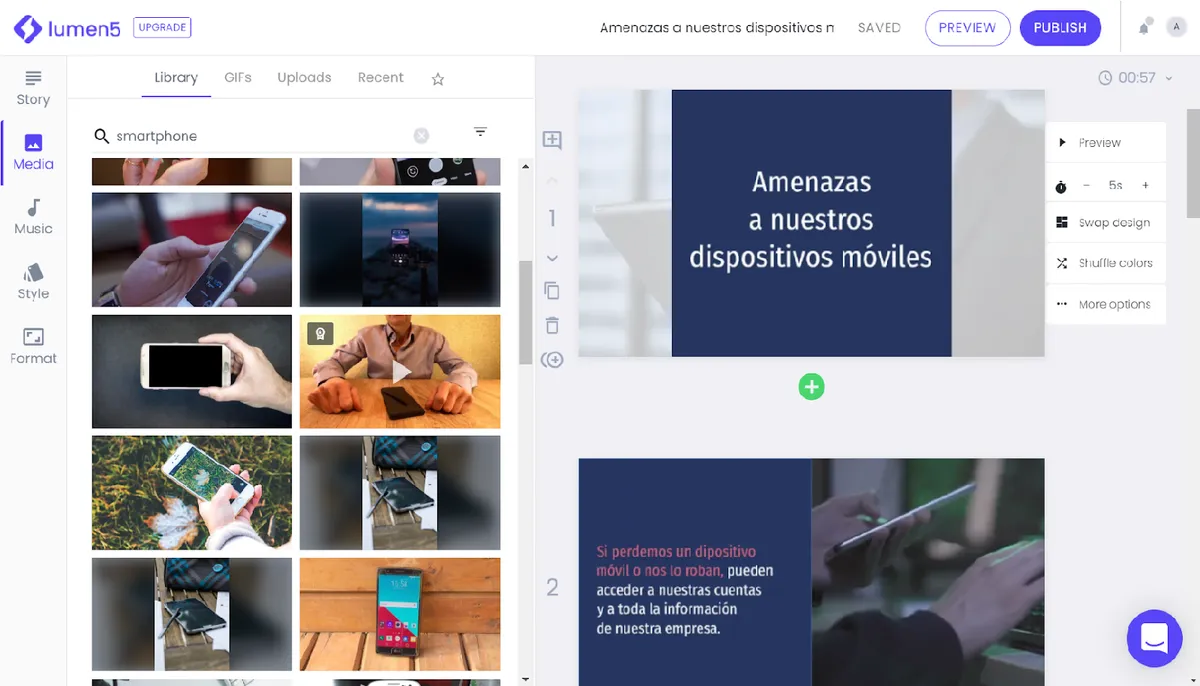Select the horizontal phone with black screen thumbnail
The height and width of the screenshot is (686, 1200).
[192, 371]
